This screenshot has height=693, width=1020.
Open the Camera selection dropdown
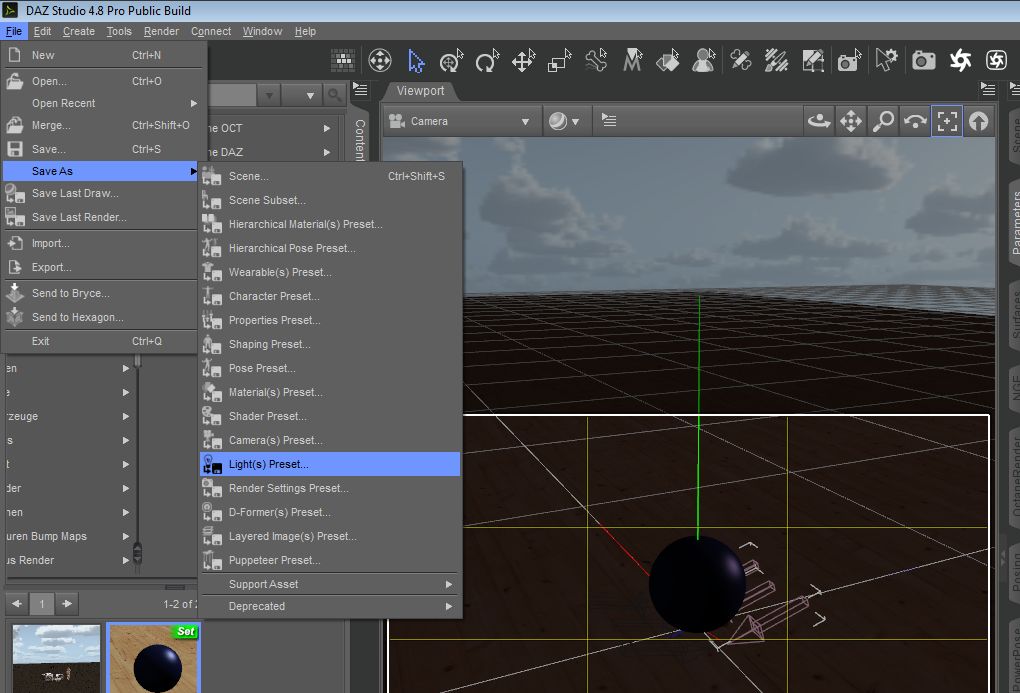[x=460, y=121]
